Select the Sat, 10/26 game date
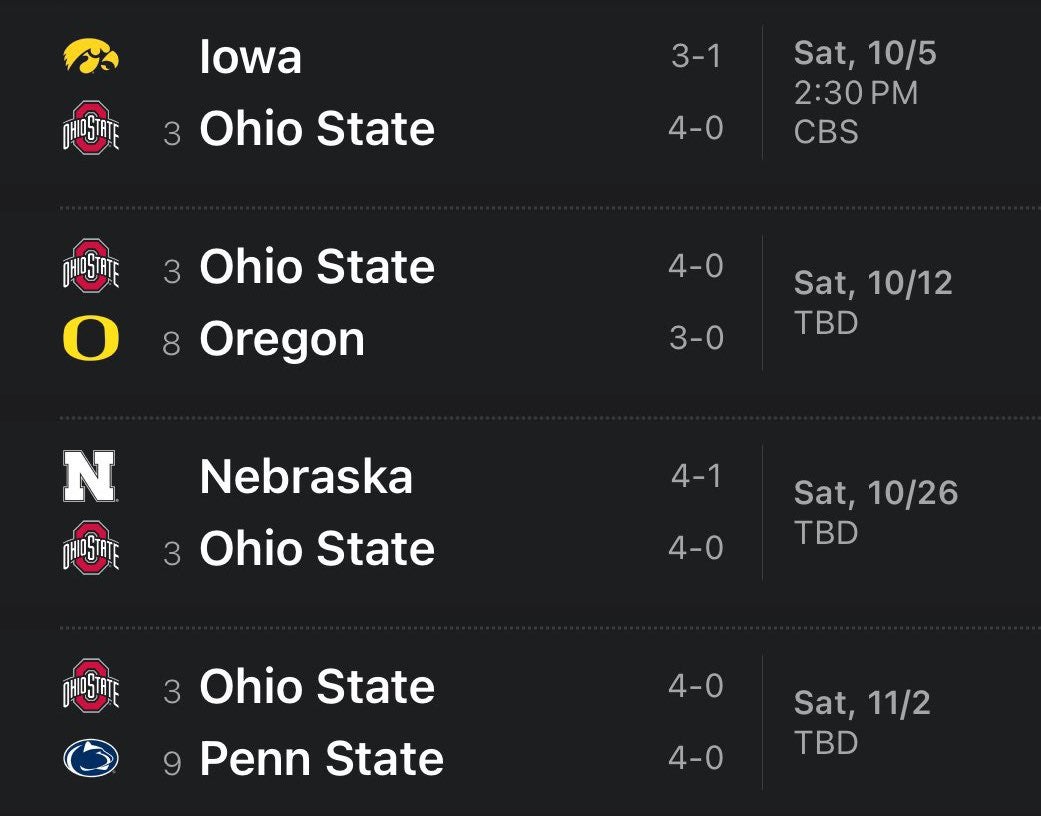This screenshot has height=816, width=1041. point(876,493)
